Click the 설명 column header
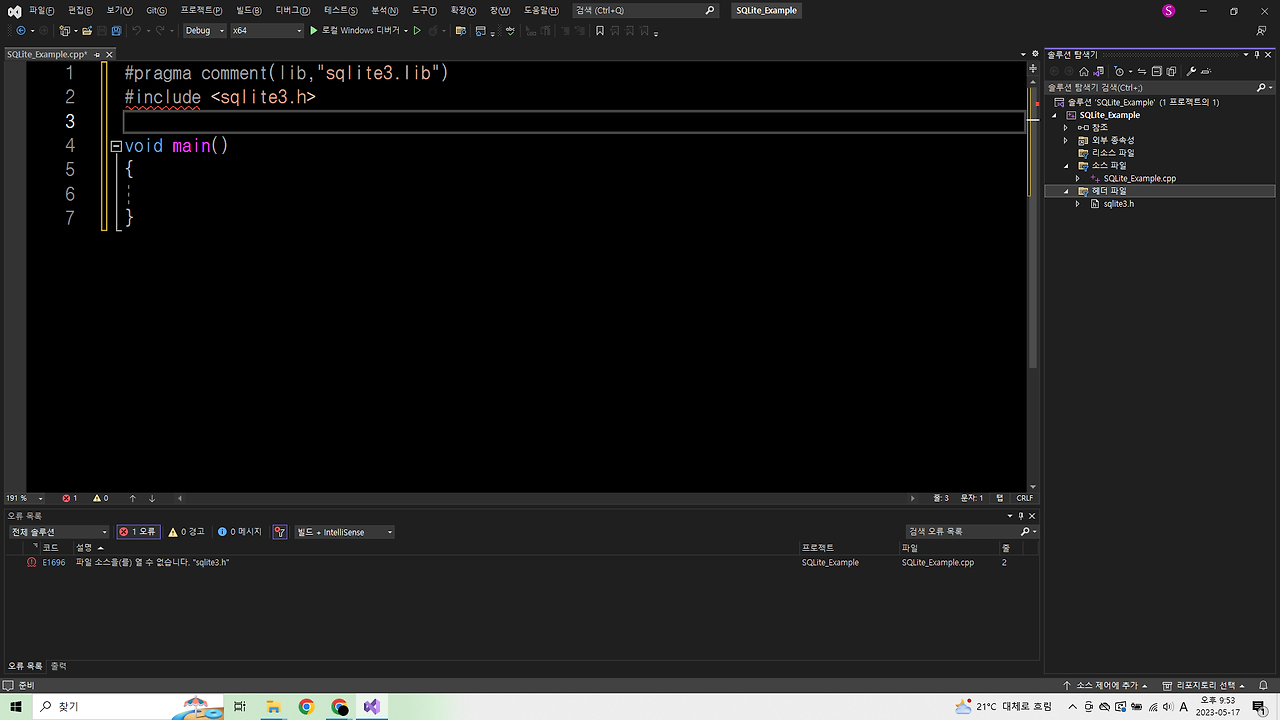This screenshot has height=720, width=1280. (83, 548)
